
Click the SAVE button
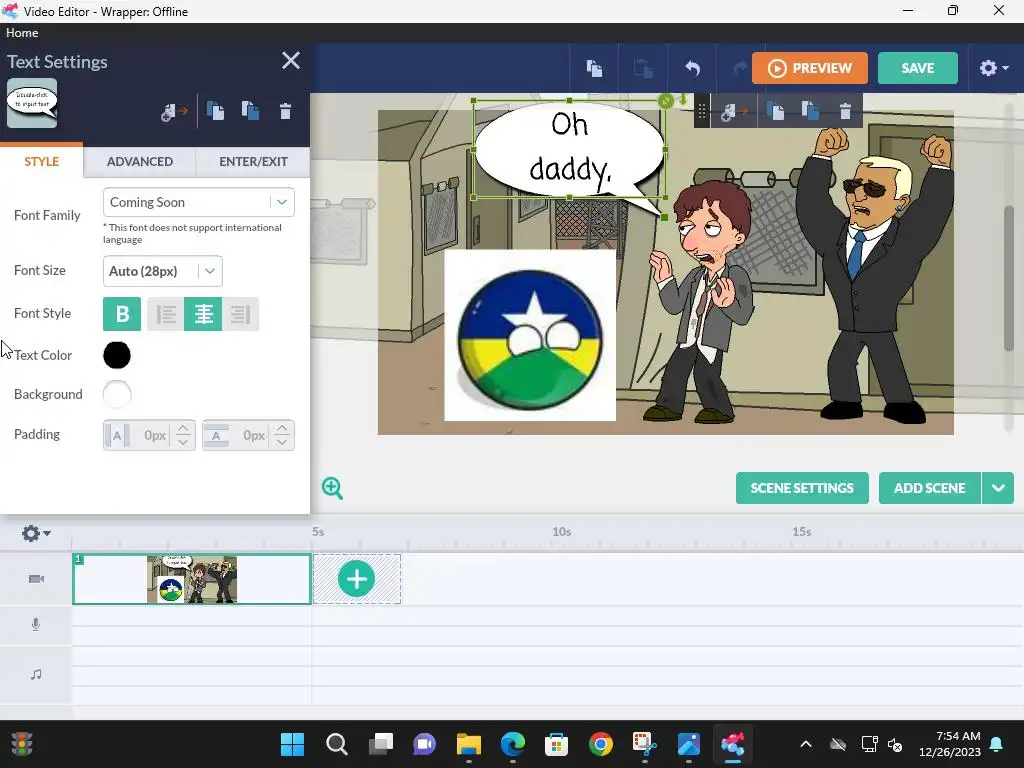pyautogui.click(x=918, y=68)
